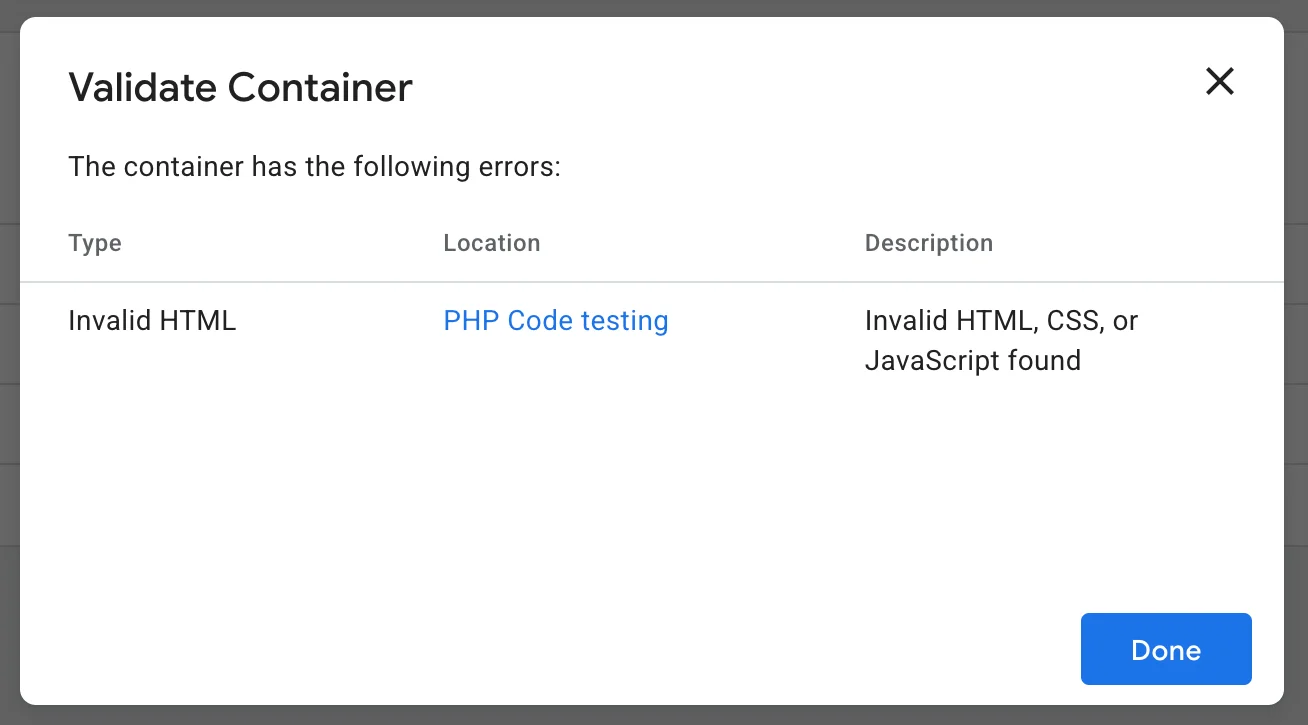
Task: Select the Description column header
Action: 929,243
